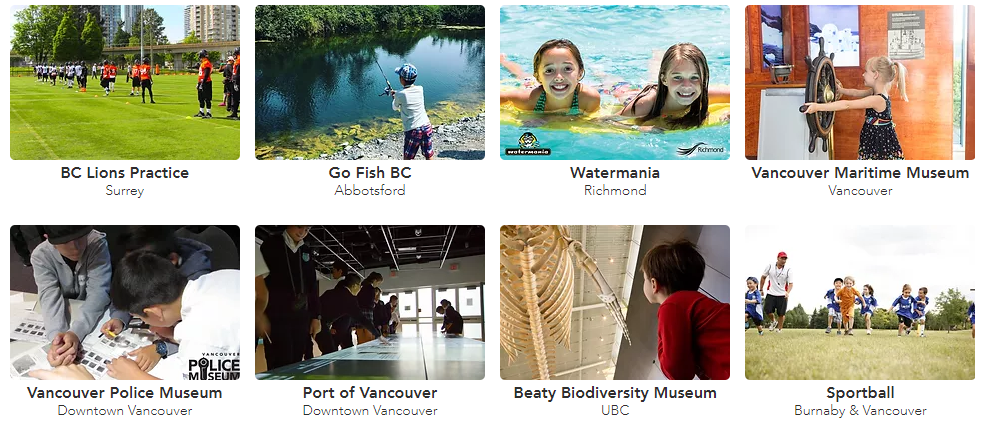This screenshot has width=987, height=427.
Task: Open the Watermania swimming pool photo
Action: point(615,83)
